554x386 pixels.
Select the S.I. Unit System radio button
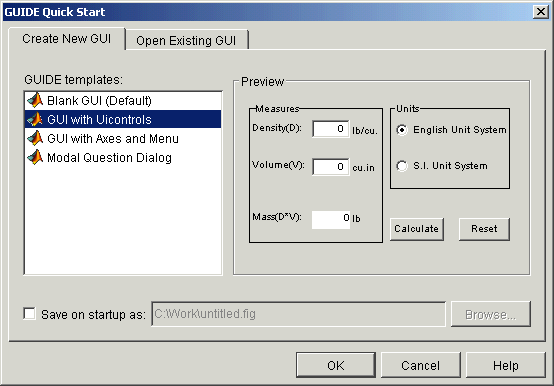click(x=402, y=166)
